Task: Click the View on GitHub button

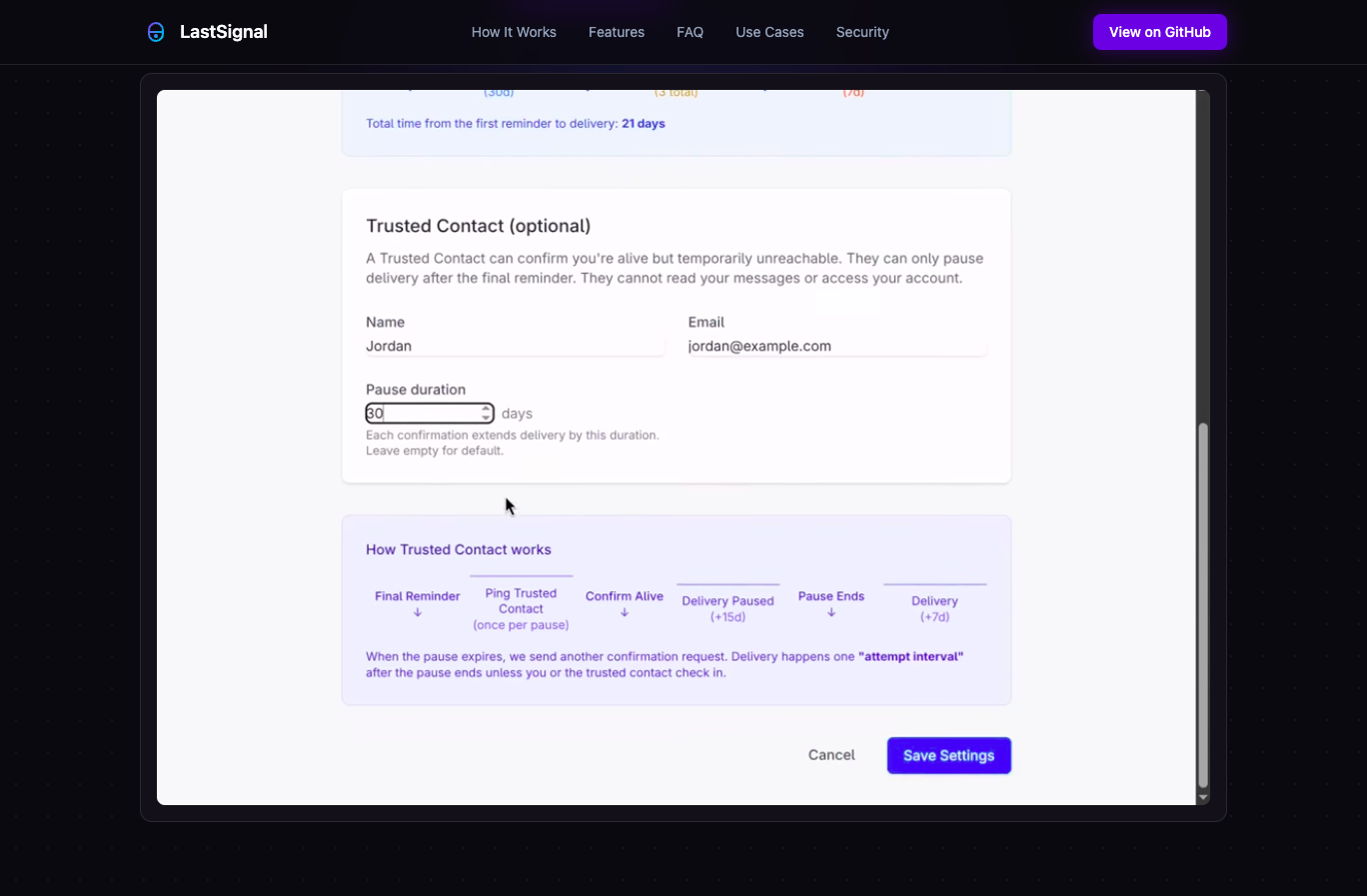Action: (1159, 32)
